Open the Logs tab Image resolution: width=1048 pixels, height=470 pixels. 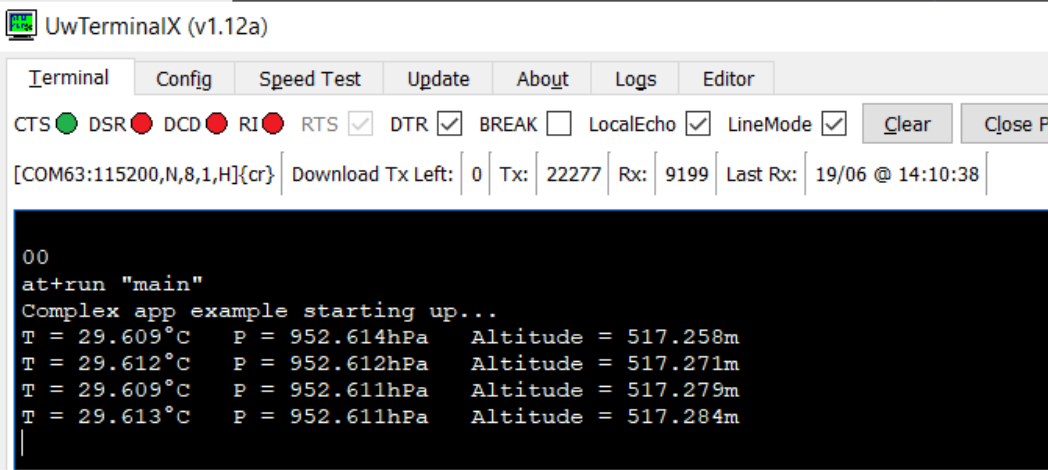click(635, 79)
